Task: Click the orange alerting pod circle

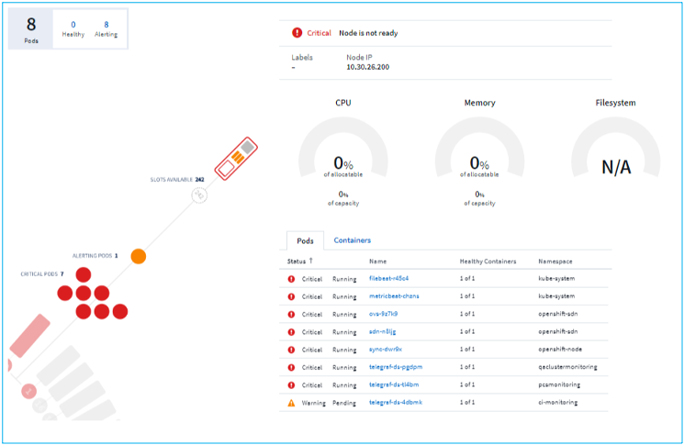Action: [x=138, y=256]
